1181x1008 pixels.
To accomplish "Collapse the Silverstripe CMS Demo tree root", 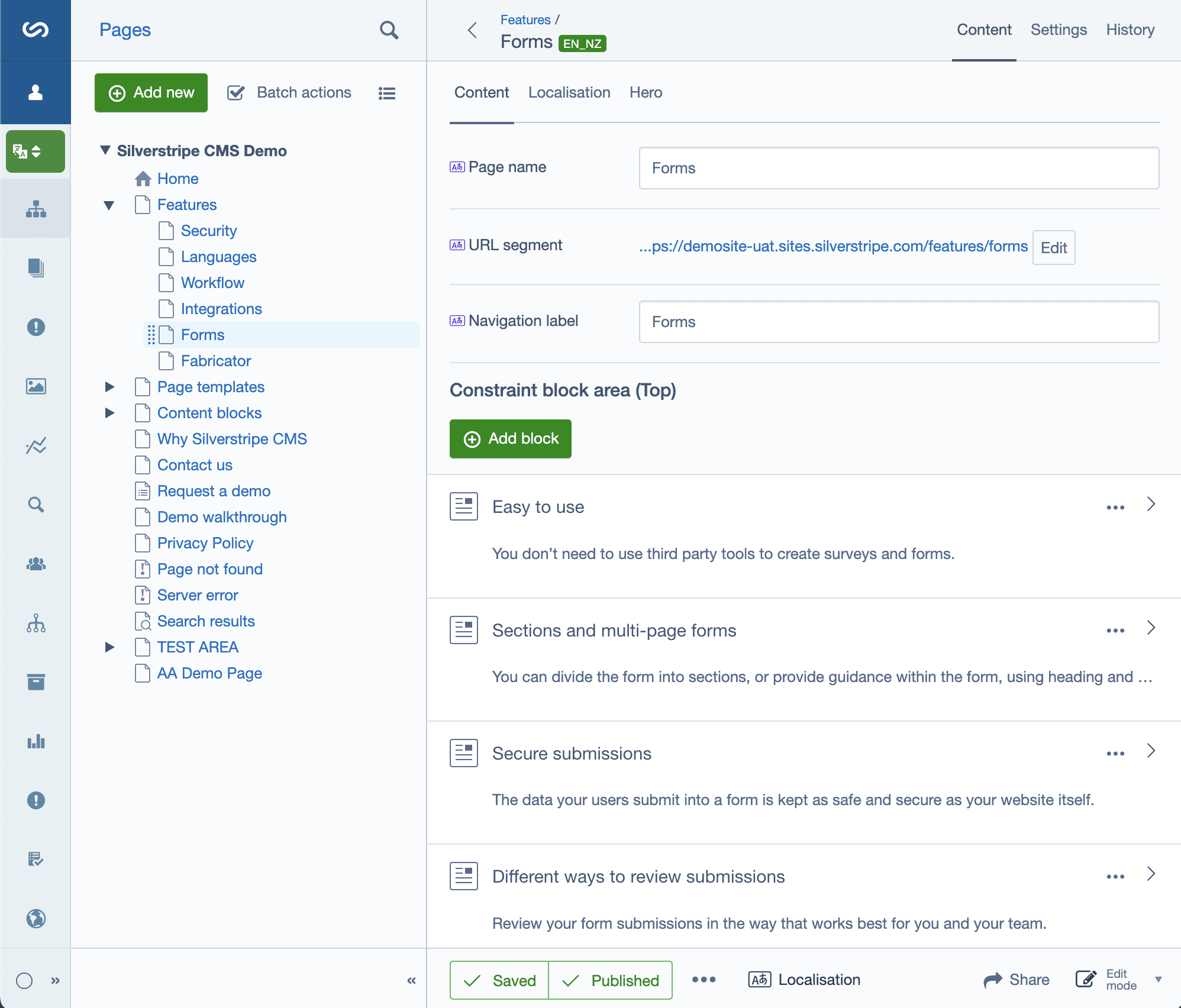I will pos(105,150).
